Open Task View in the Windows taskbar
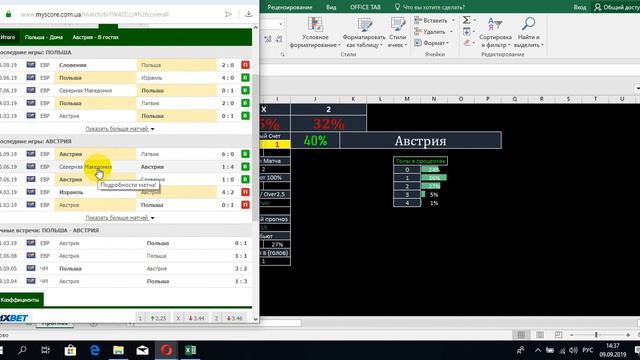This screenshot has width=640, height=360. (45, 350)
